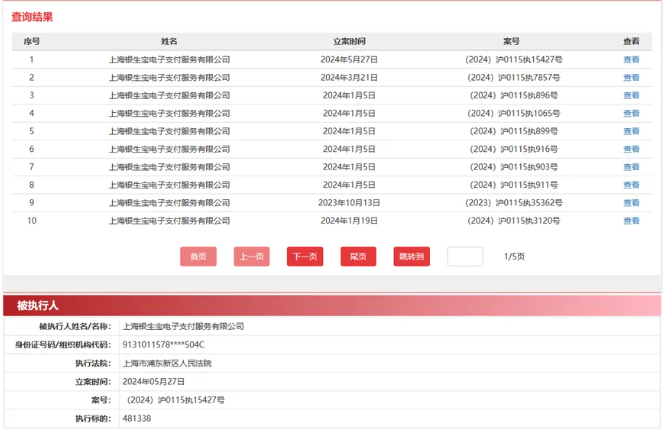Select case number (2024) 沪0115执15427号 in table
This screenshot has height=430, width=671.
pos(514,60)
